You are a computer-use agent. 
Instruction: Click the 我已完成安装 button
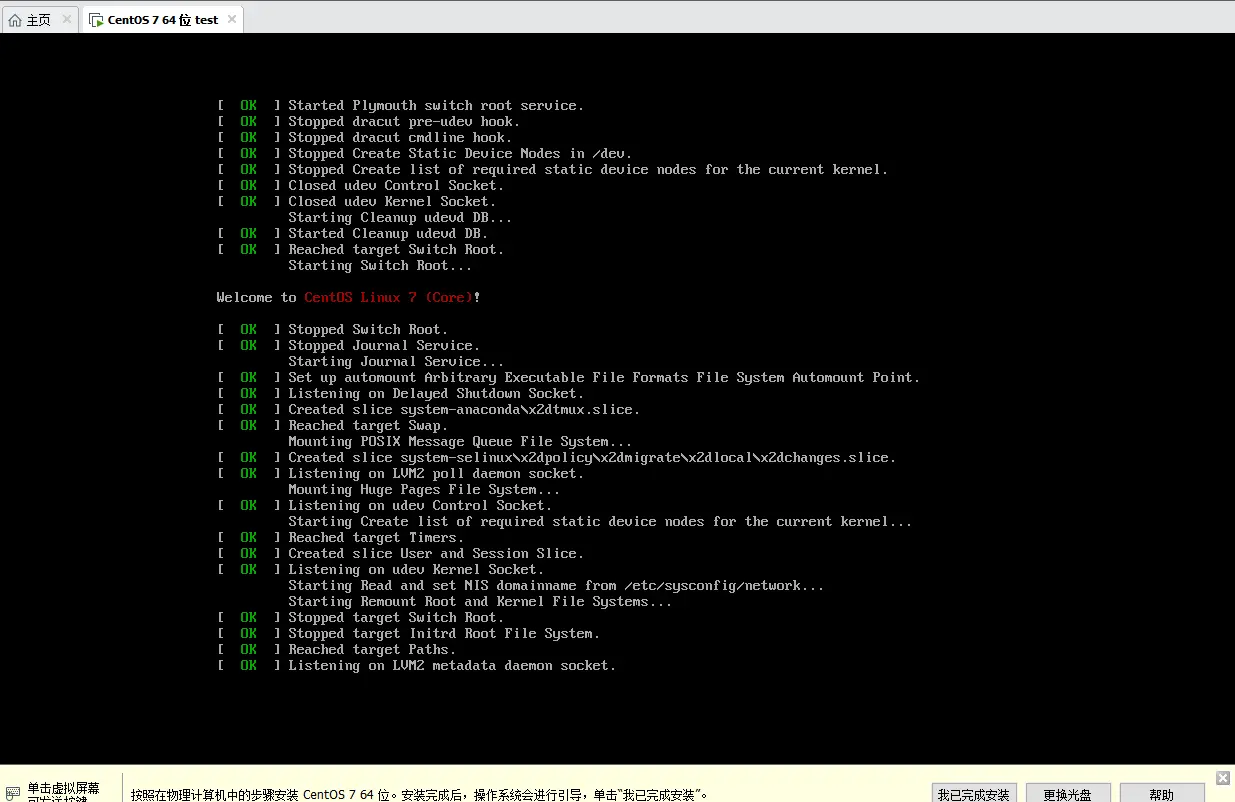click(973, 794)
